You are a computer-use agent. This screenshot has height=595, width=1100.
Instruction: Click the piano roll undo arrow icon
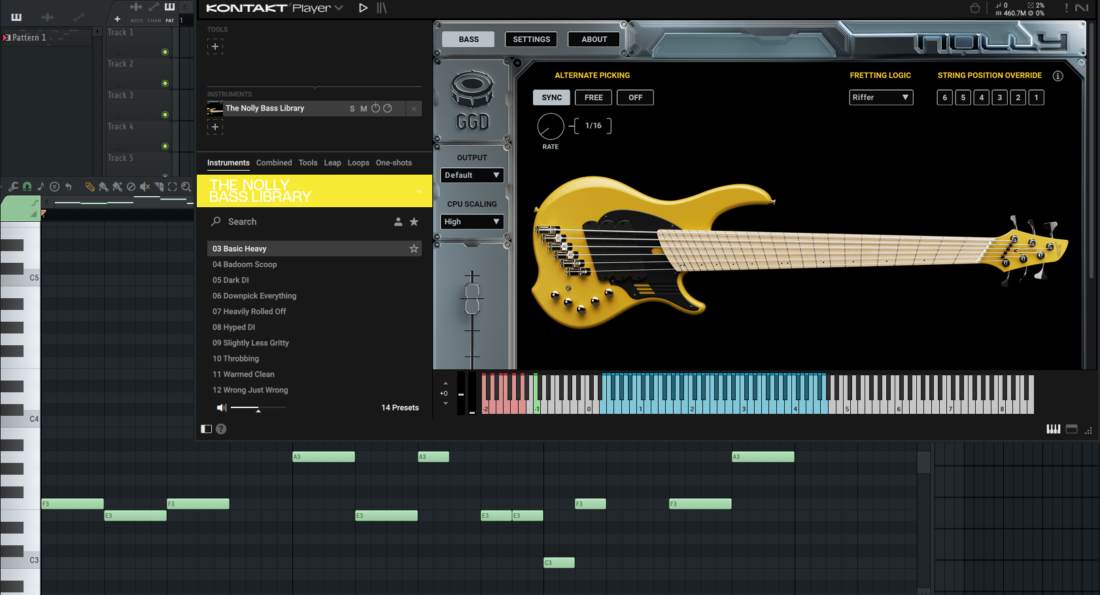(x=68, y=187)
